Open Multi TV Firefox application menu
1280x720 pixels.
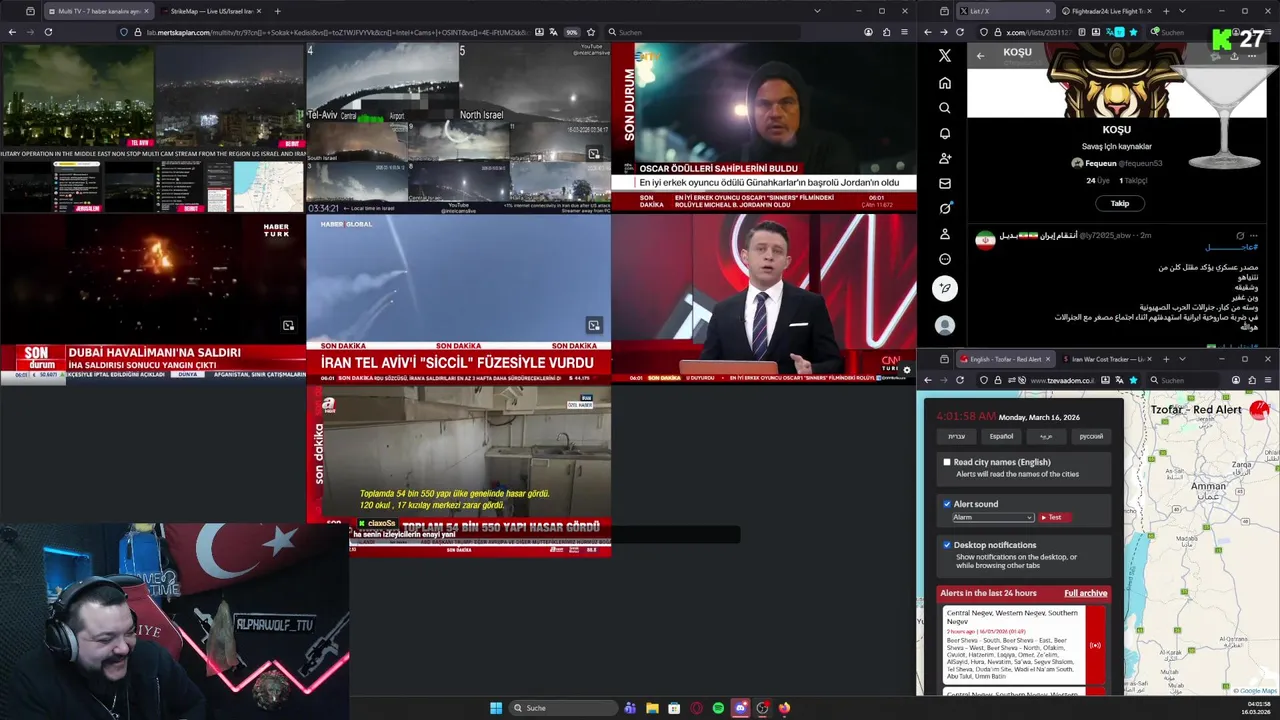[905, 32]
